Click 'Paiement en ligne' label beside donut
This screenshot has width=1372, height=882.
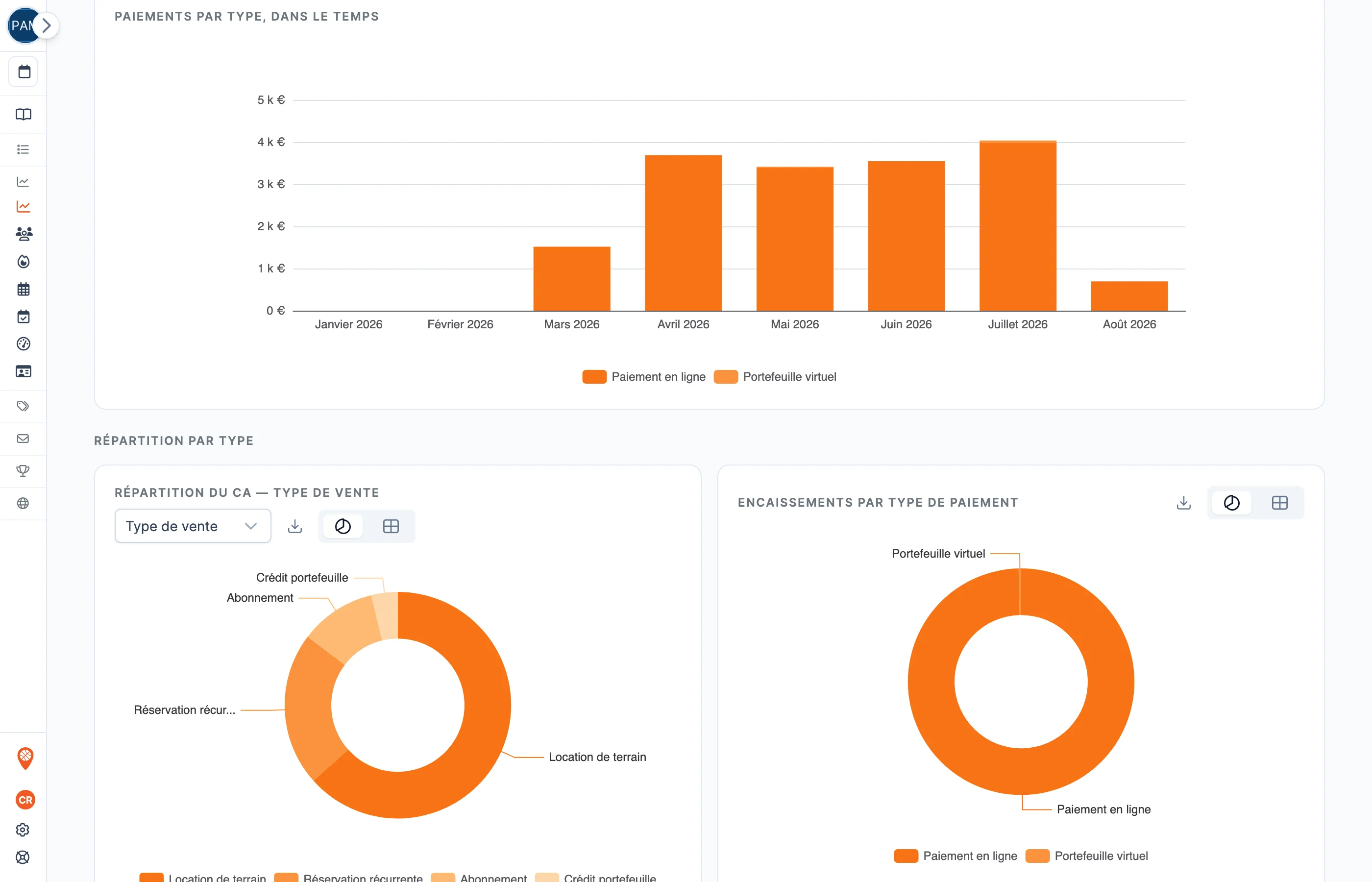click(x=1103, y=809)
